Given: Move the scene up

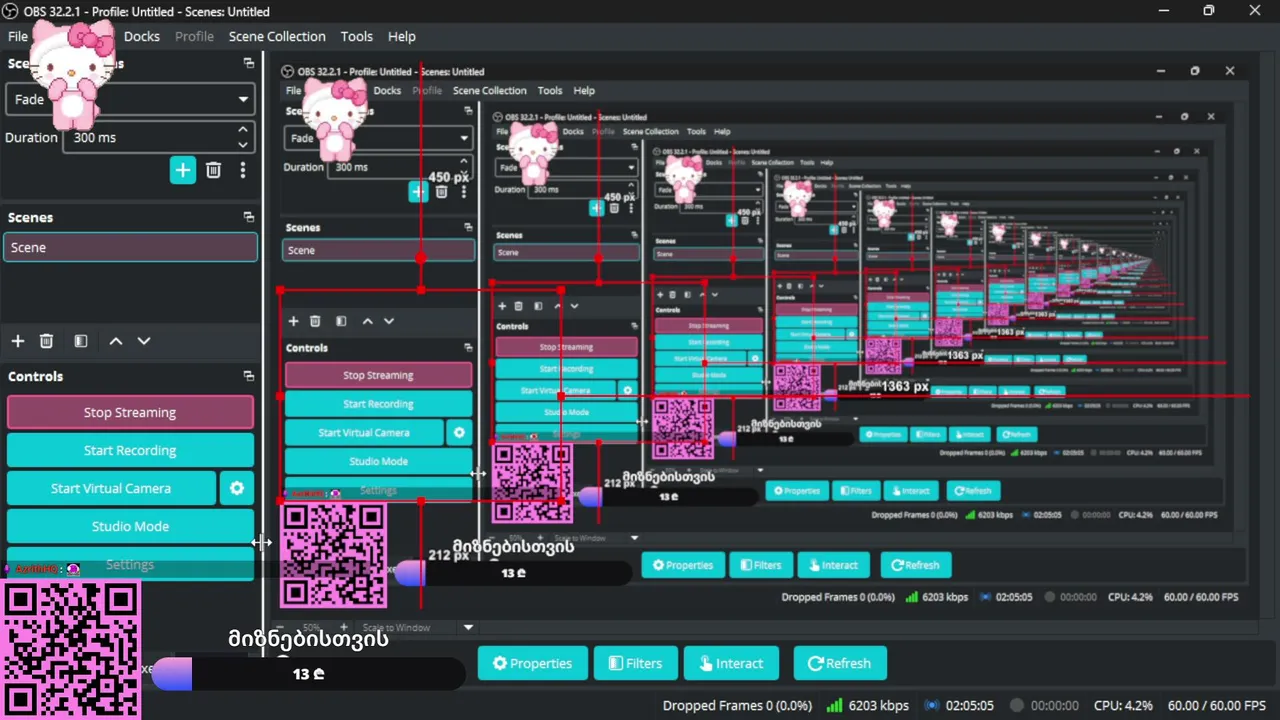Looking at the screenshot, I should tap(116, 341).
